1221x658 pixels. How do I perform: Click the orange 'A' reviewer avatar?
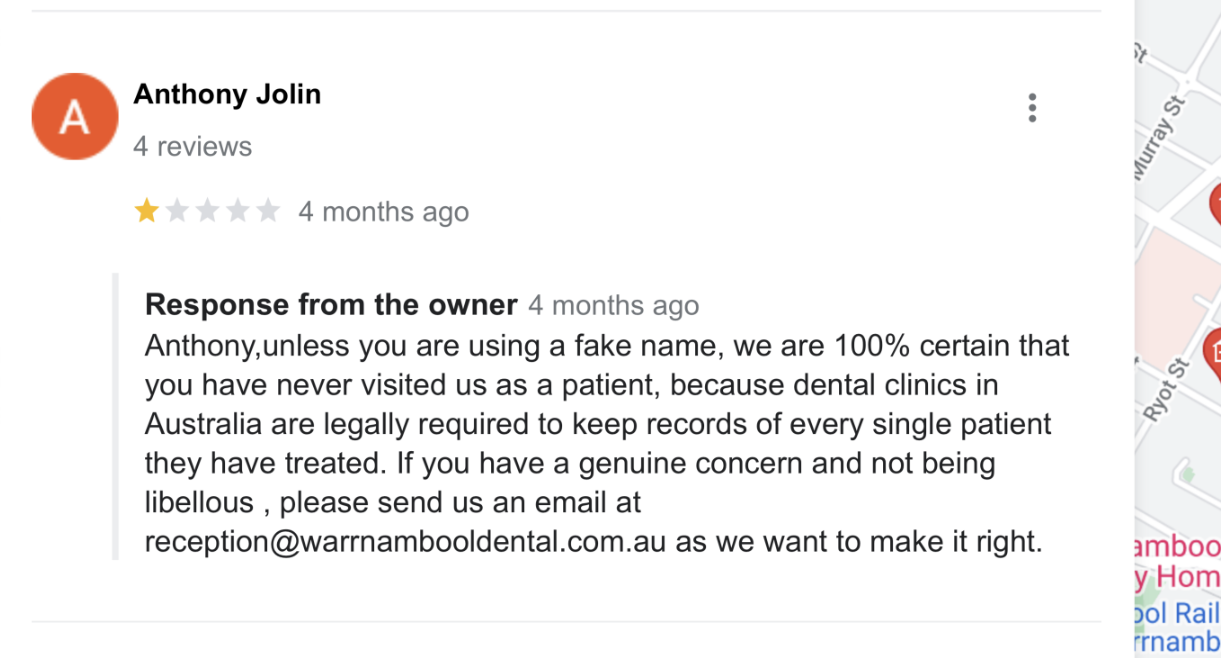point(75,116)
